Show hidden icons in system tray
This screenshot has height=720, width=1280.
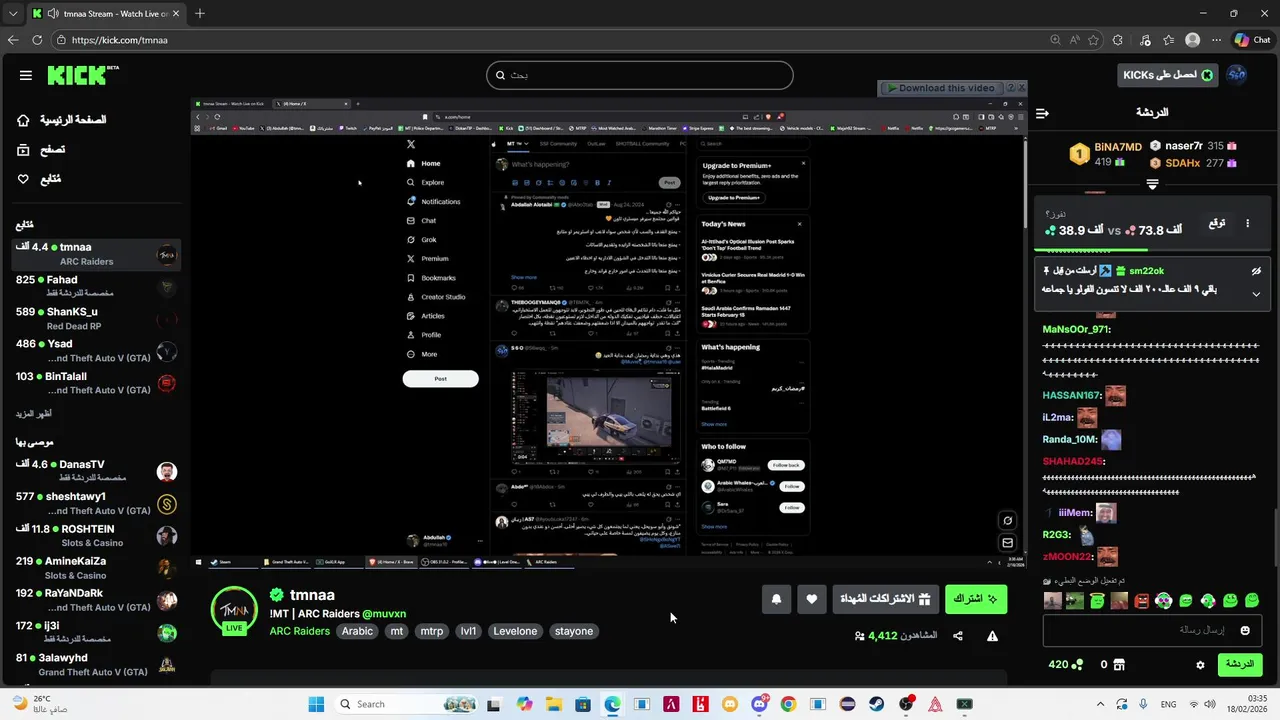[x=1100, y=704]
